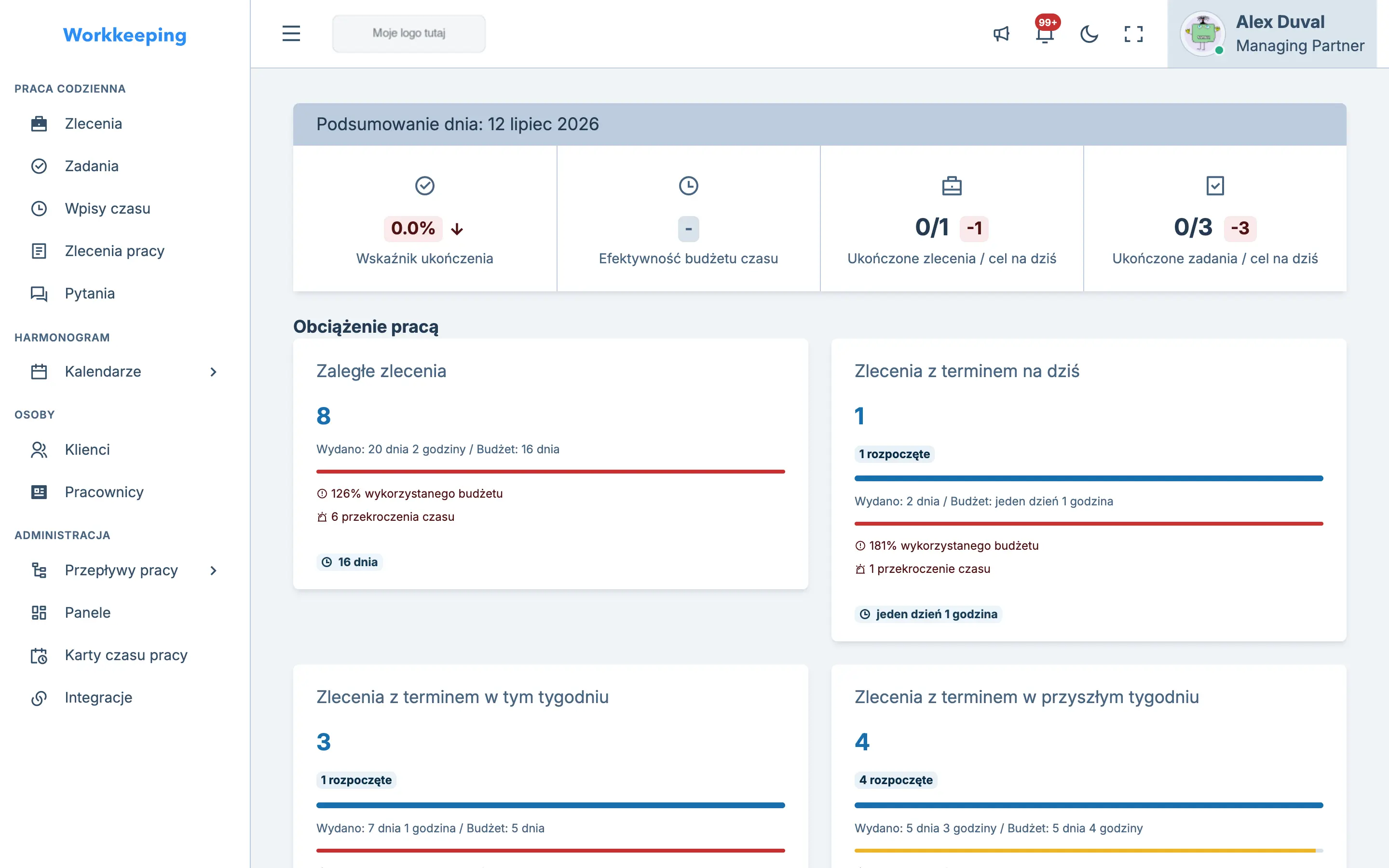Click the -3 tasks goal badge

click(x=1240, y=229)
